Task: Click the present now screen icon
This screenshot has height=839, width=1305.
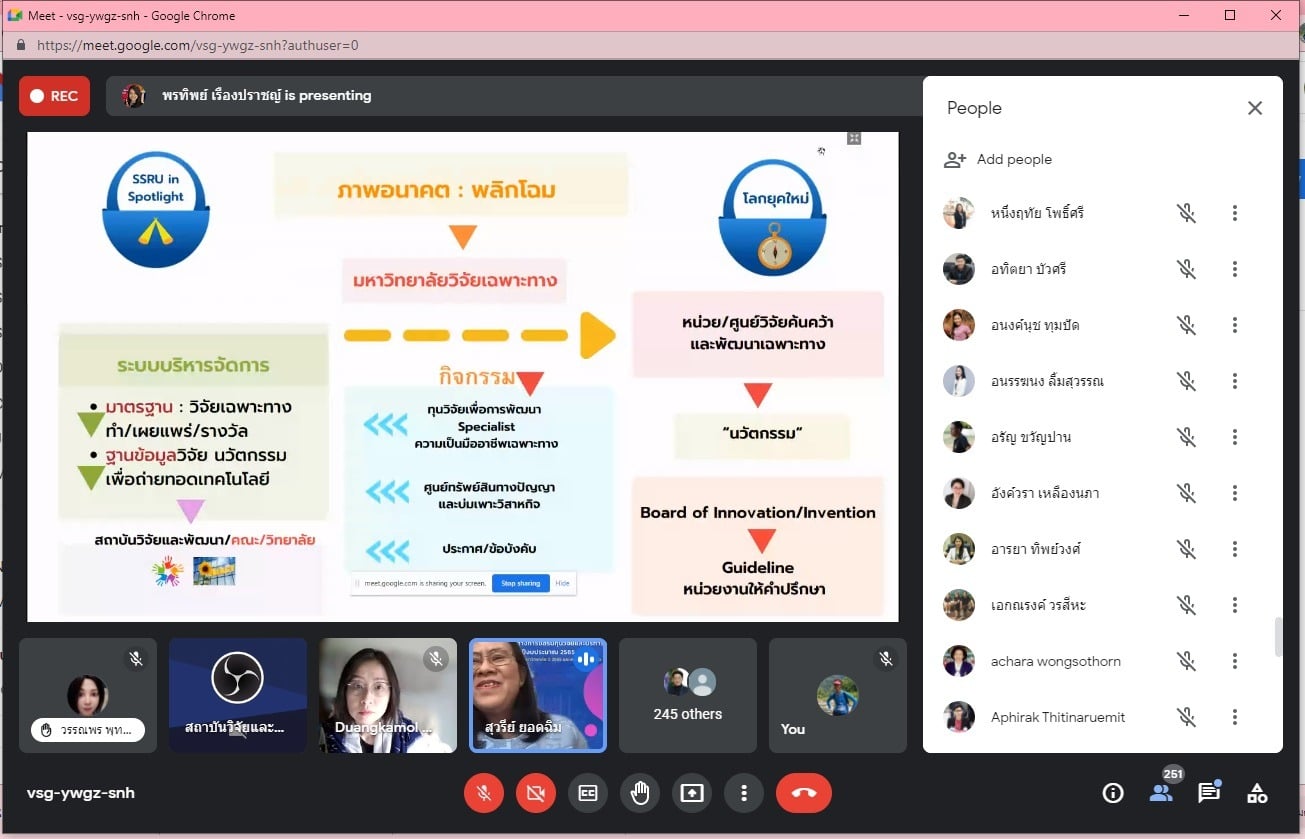Action: (692, 793)
